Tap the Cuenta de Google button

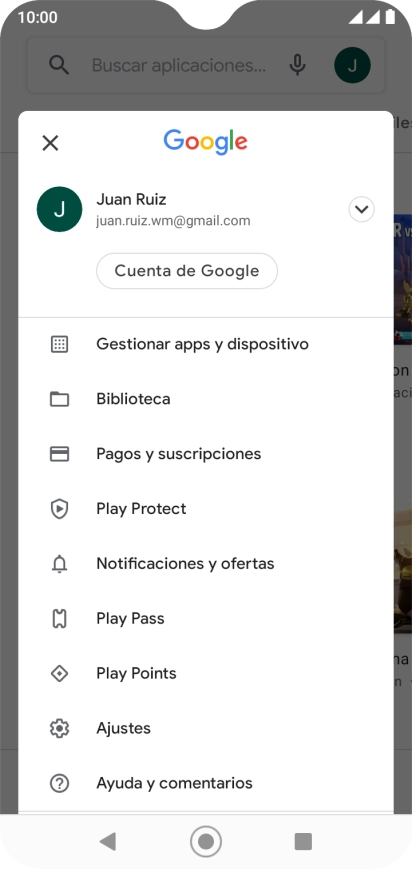tap(187, 271)
